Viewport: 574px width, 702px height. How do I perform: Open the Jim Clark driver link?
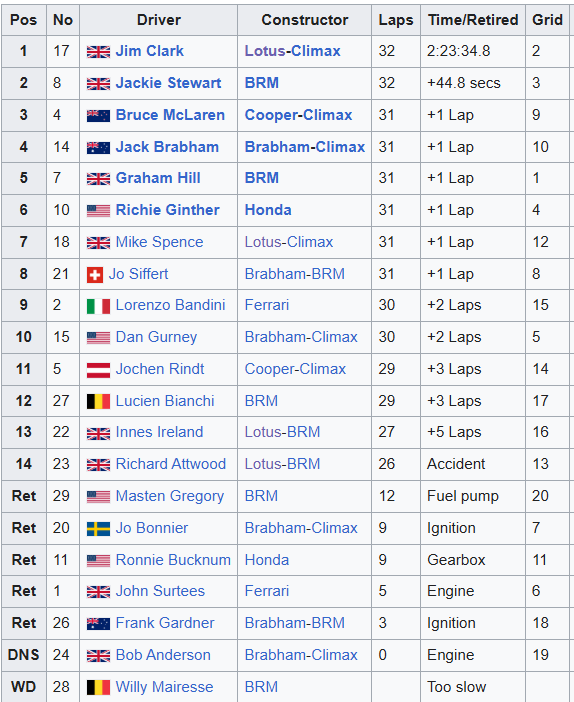click(x=150, y=51)
